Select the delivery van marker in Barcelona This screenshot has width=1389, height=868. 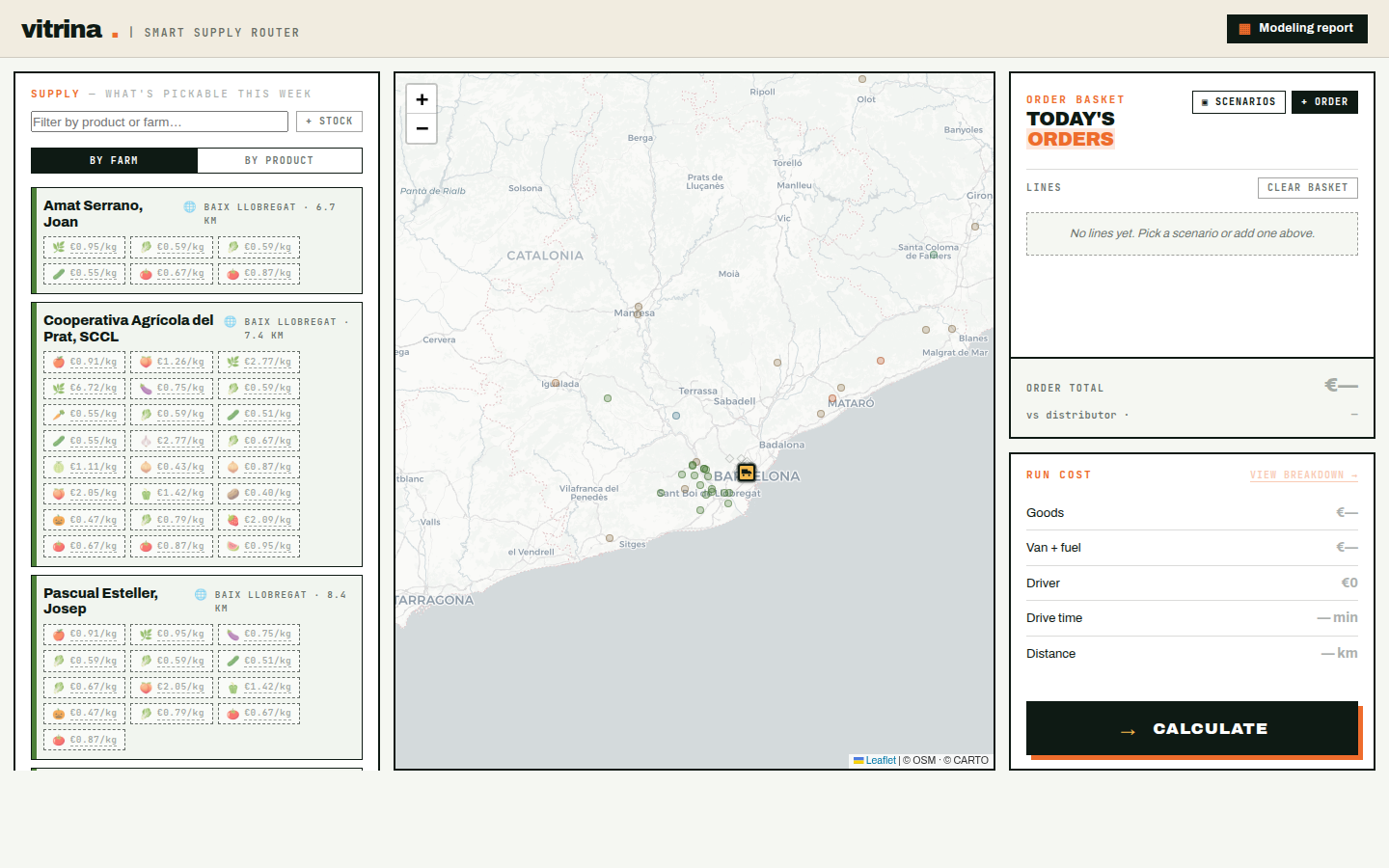[x=747, y=473]
